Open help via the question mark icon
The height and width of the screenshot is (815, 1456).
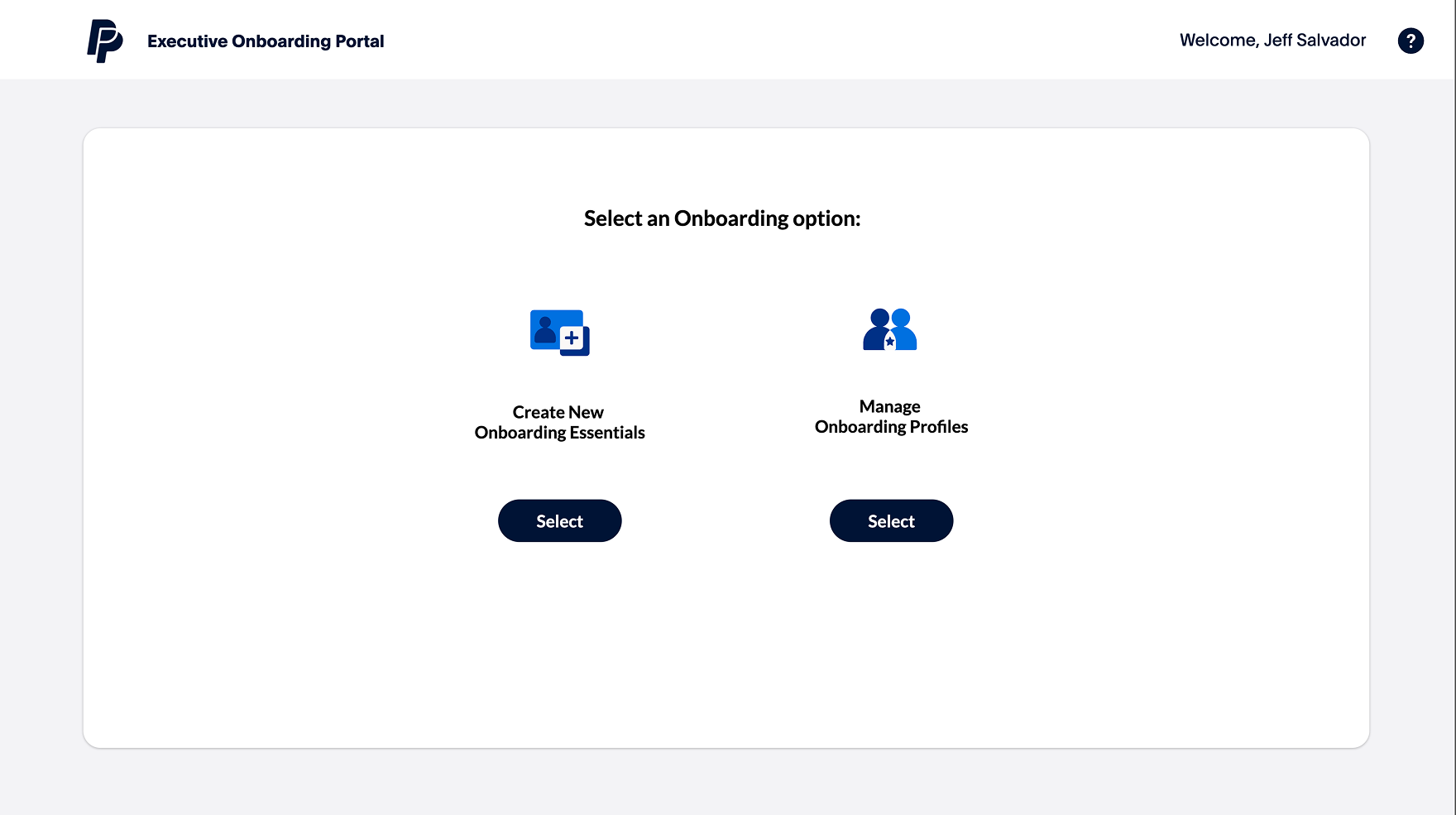1410,41
